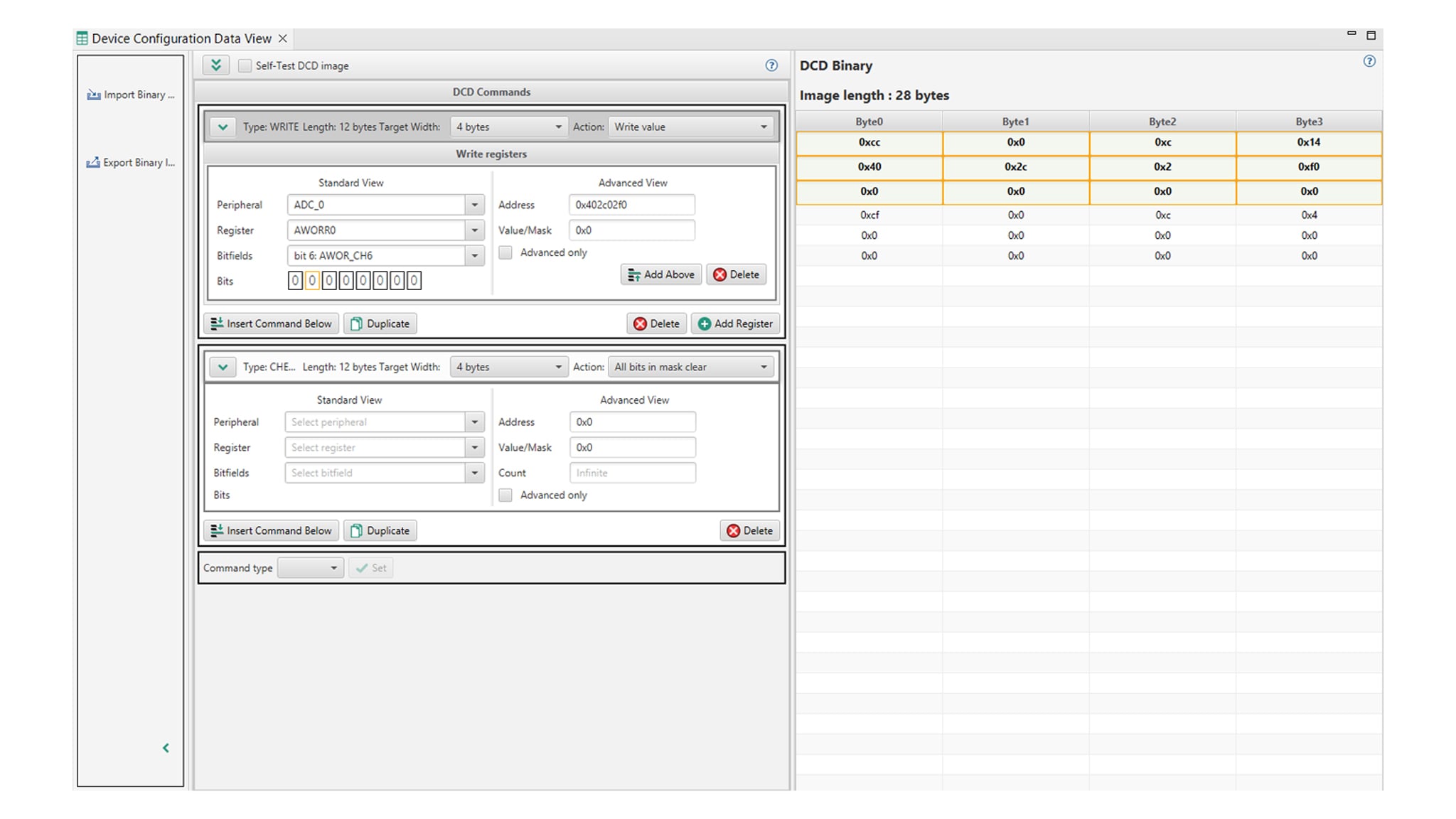Check Advanced only in CHECK command
1456x819 pixels.
tap(505, 496)
